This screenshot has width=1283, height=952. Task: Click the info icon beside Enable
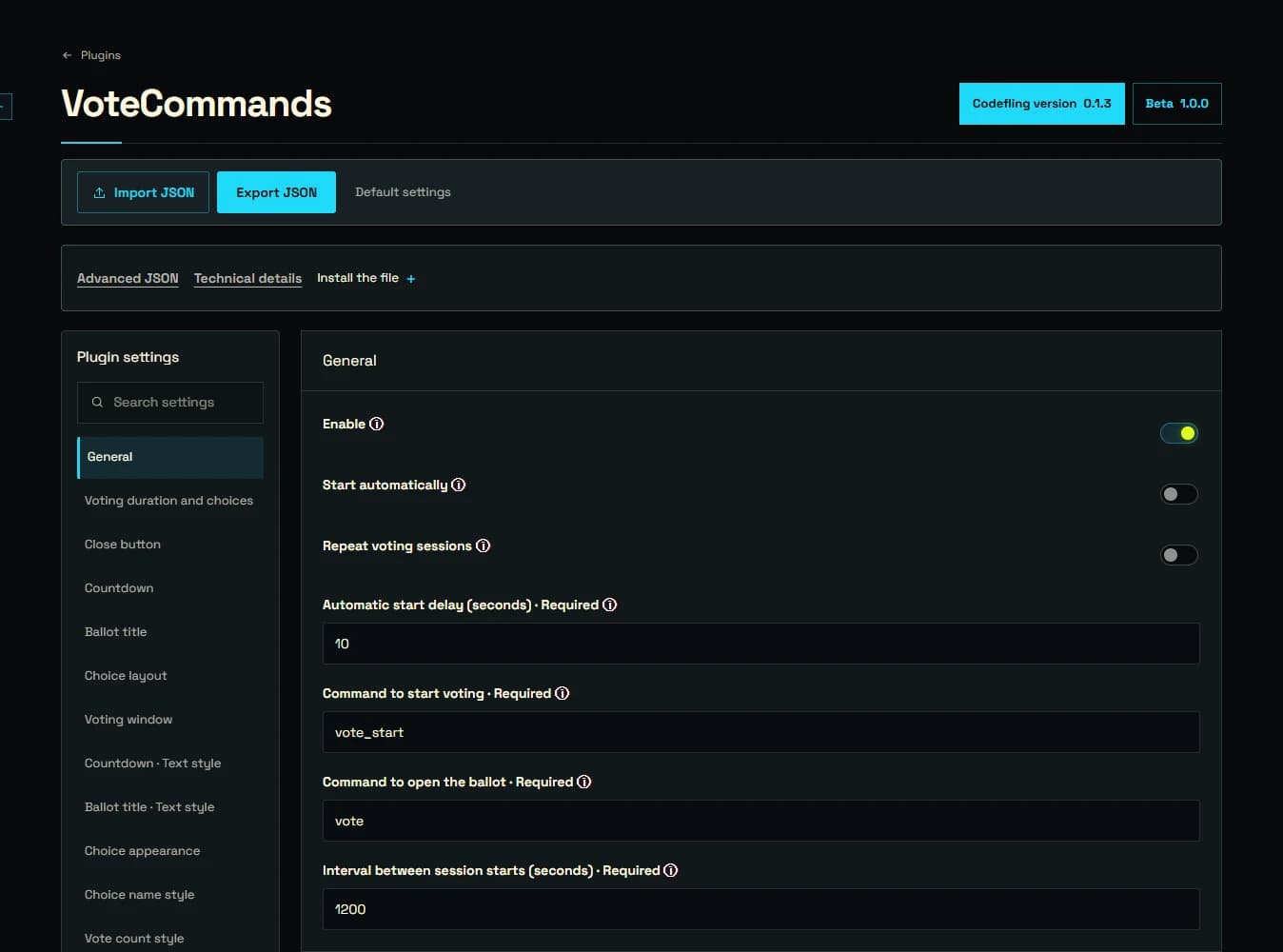[377, 424]
